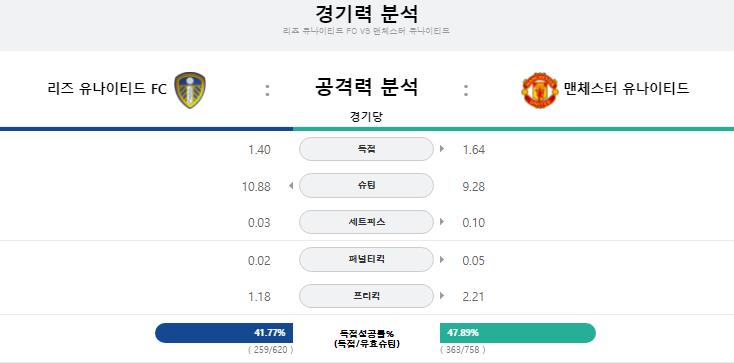
Task: Click the arrow right of the 득점 pill
Action: [x=442, y=149]
